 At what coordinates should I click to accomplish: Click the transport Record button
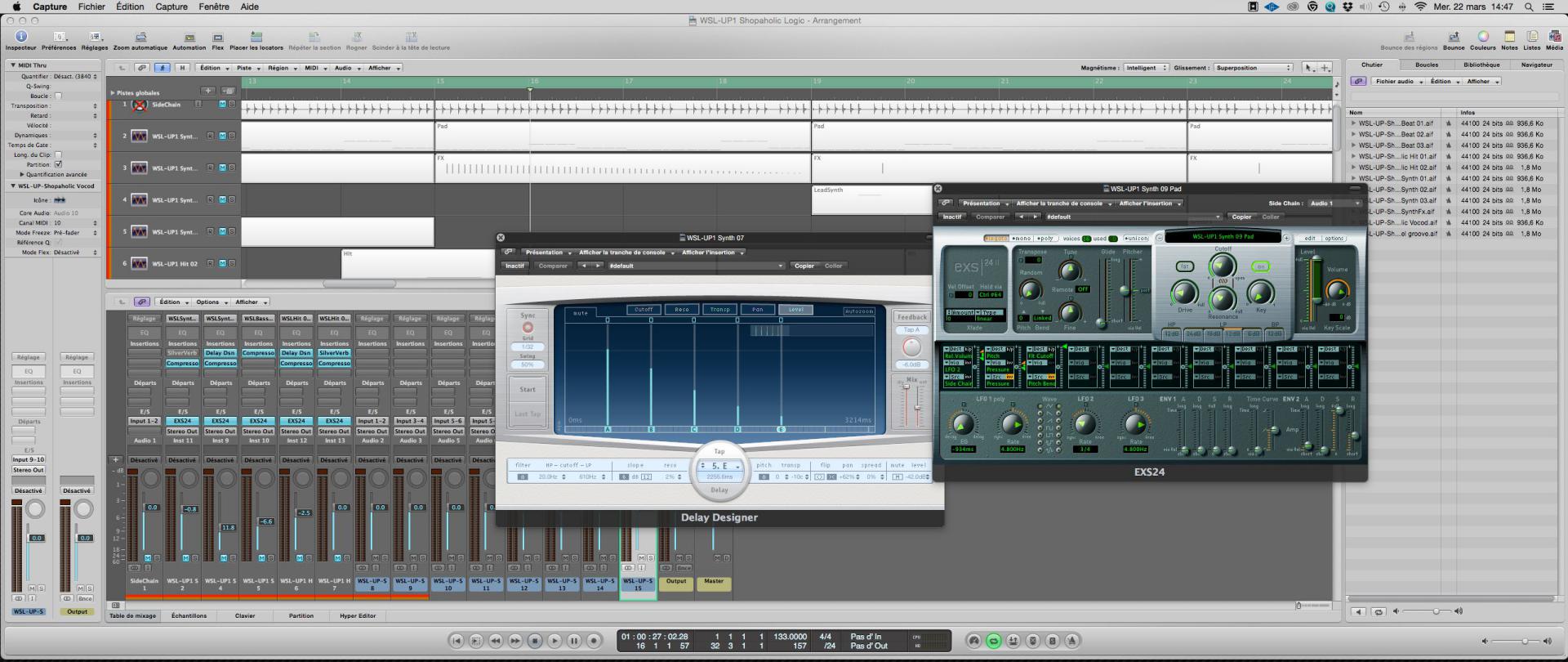coord(595,641)
